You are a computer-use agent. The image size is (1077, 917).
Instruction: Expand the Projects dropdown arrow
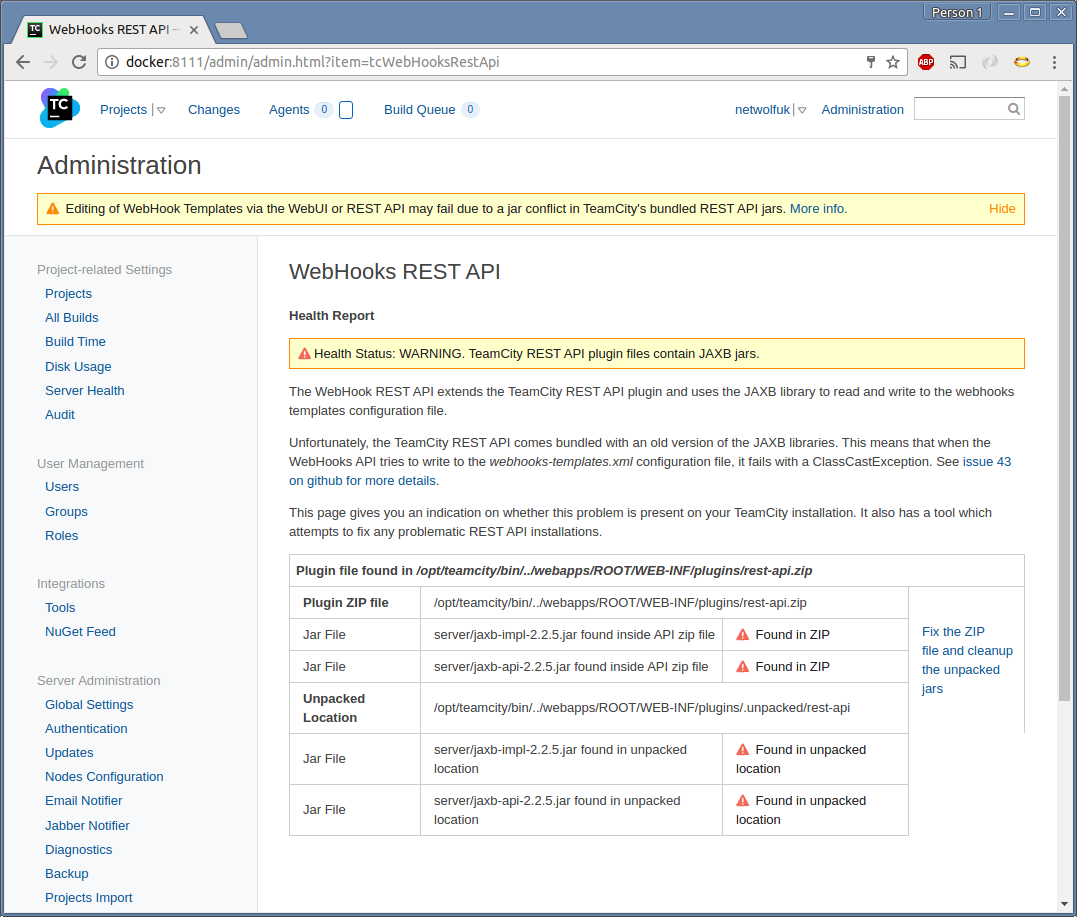coord(161,110)
